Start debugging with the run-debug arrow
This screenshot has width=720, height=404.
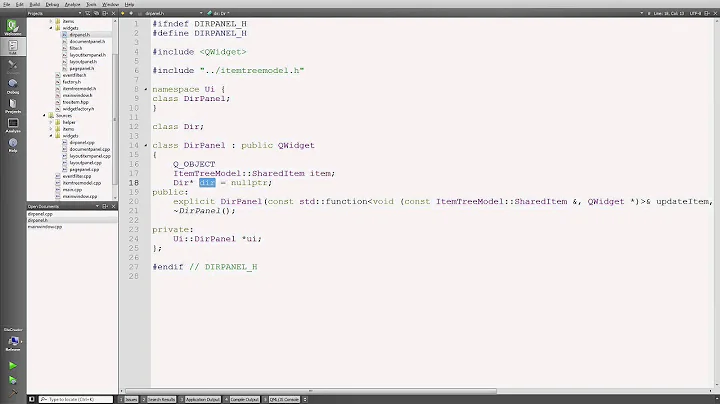click(13, 380)
